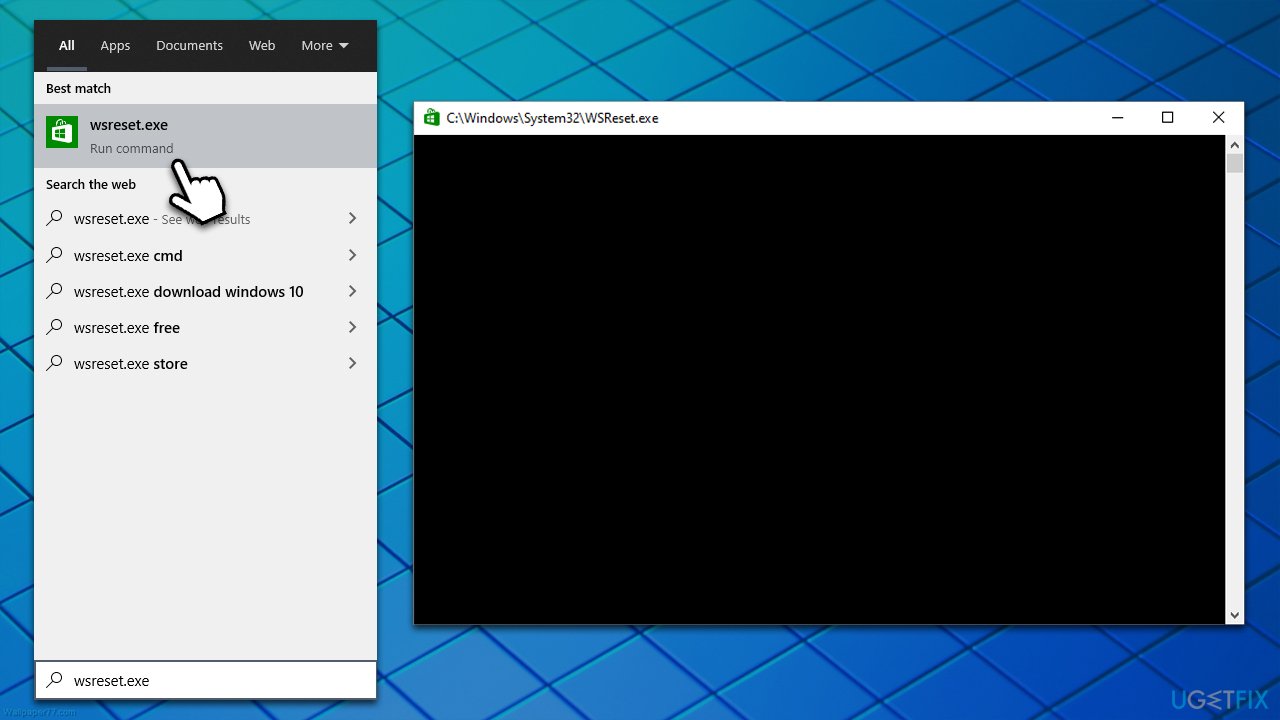Click the search input field containing wsreset.exe
The height and width of the screenshot is (720, 1280).
[200, 680]
